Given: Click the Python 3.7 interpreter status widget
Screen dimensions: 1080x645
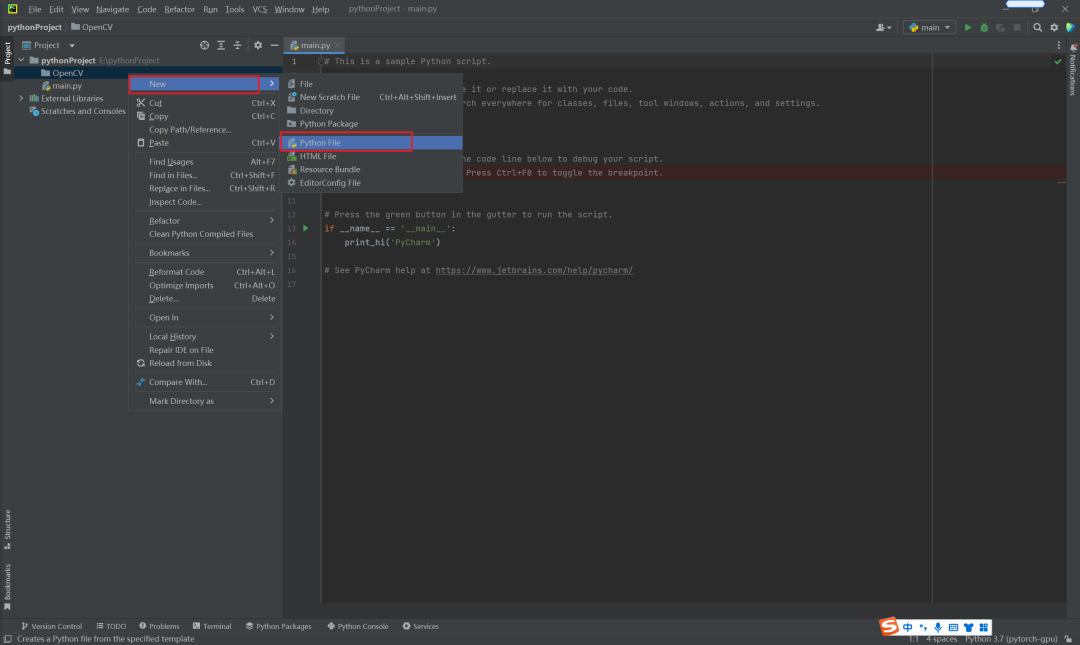Looking at the screenshot, I should tap(1010, 639).
